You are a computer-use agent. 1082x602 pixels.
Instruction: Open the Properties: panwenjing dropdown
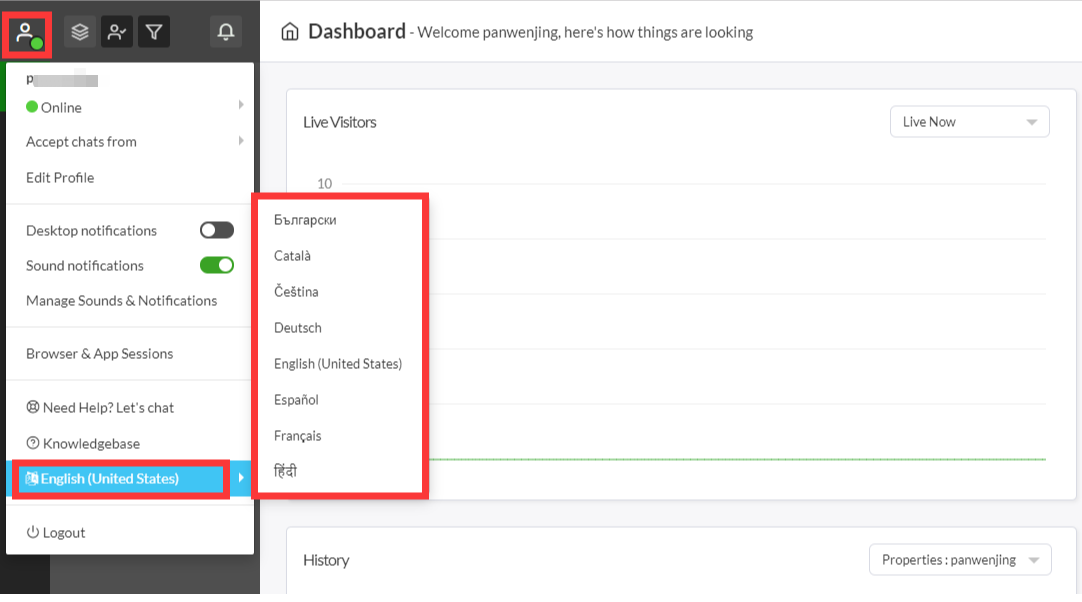point(959,560)
